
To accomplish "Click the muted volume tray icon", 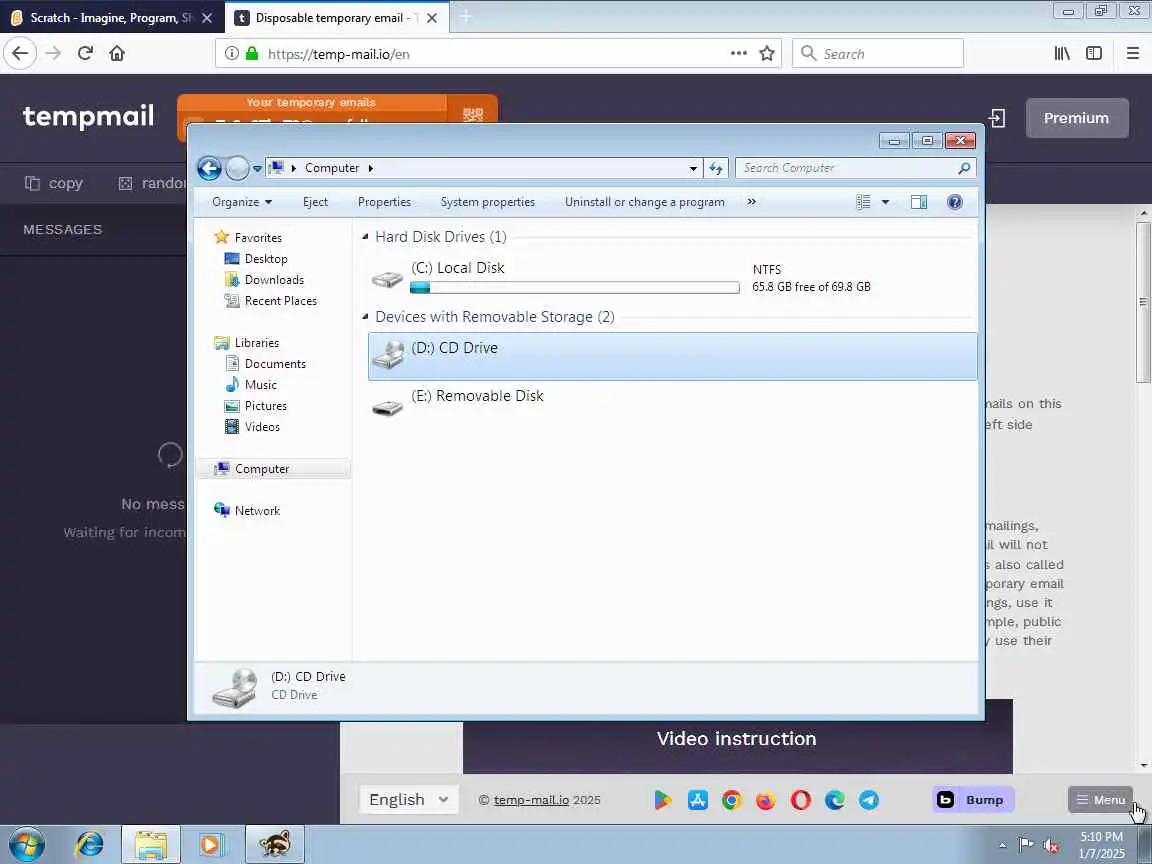I will [1051, 845].
